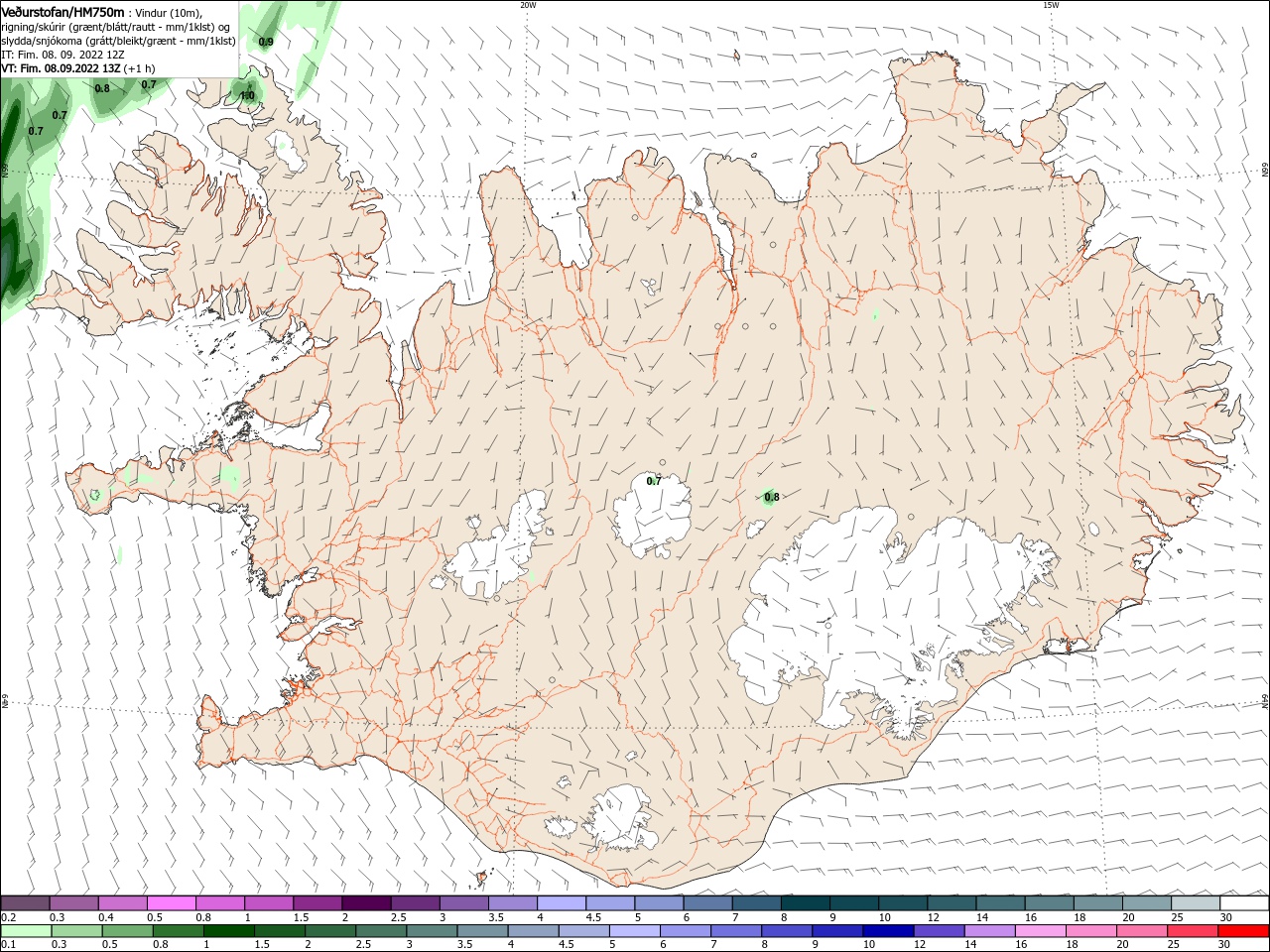
Task: Click the '0.9' precipitation value on the map
Action: (266, 42)
